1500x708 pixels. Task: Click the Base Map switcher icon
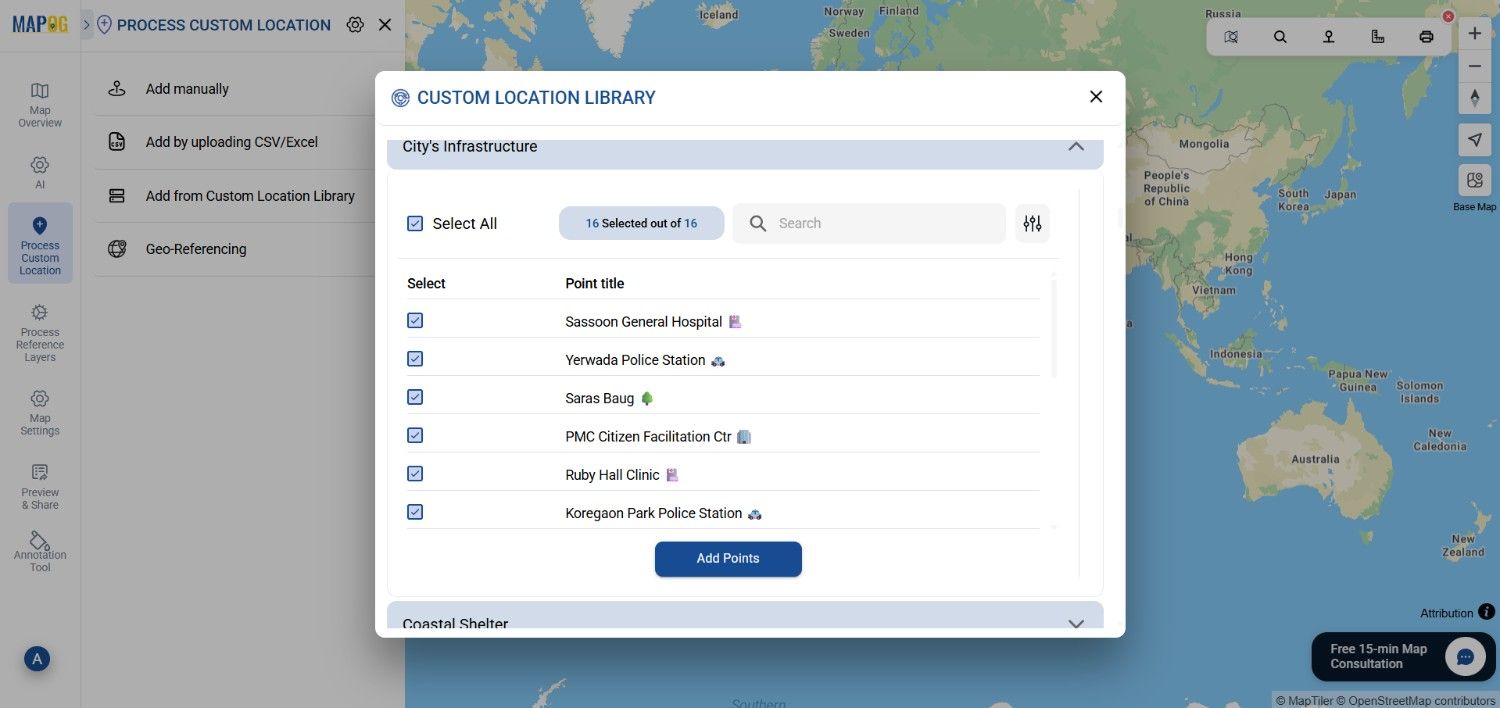click(1474, 181)
